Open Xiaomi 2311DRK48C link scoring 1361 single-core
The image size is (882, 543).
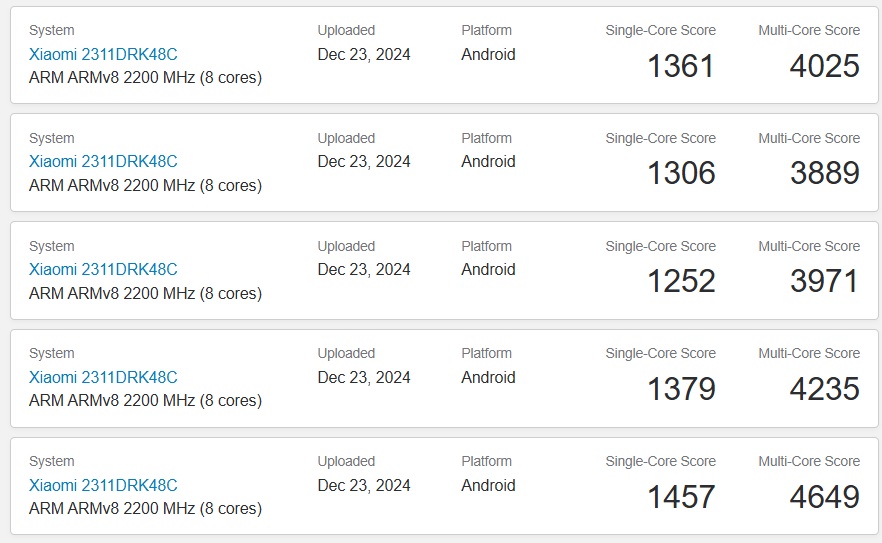[103, 55]
